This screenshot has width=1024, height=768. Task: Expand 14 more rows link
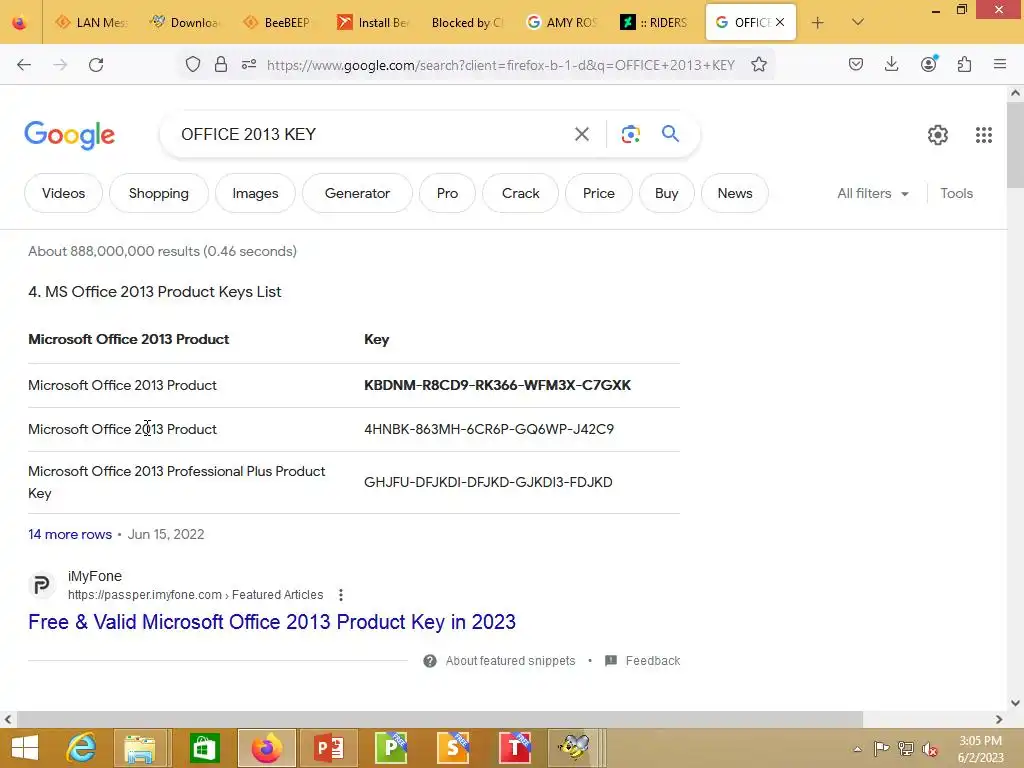click(70, 534)
